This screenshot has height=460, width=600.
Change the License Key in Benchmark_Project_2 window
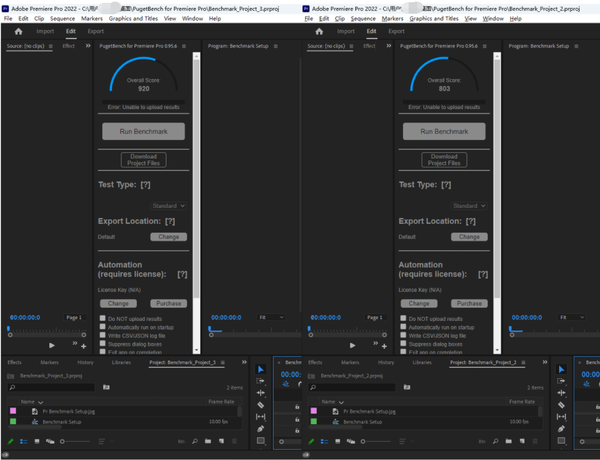point(419,303)
